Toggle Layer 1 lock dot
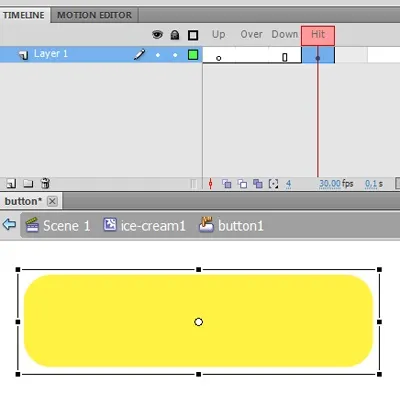 (x=175, y=55)
